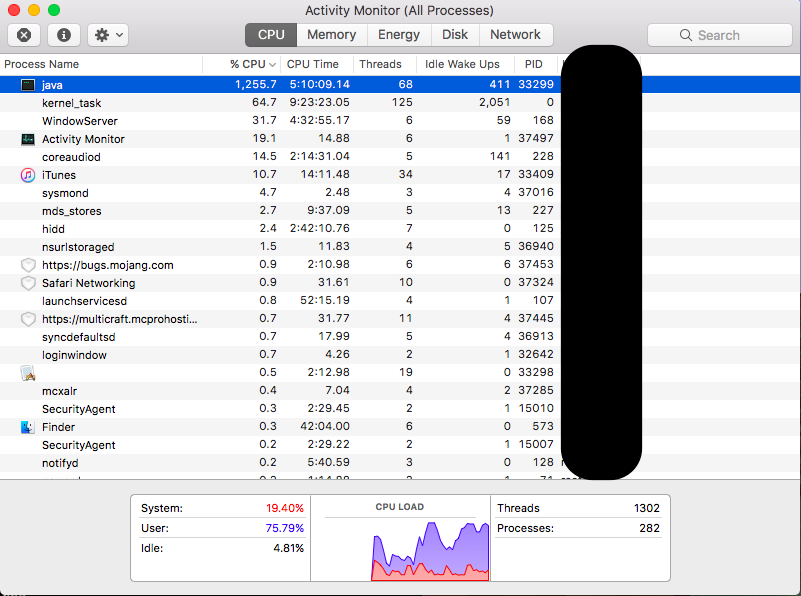Sort by the Threads column header
The image size is (801, 596).
380,64
